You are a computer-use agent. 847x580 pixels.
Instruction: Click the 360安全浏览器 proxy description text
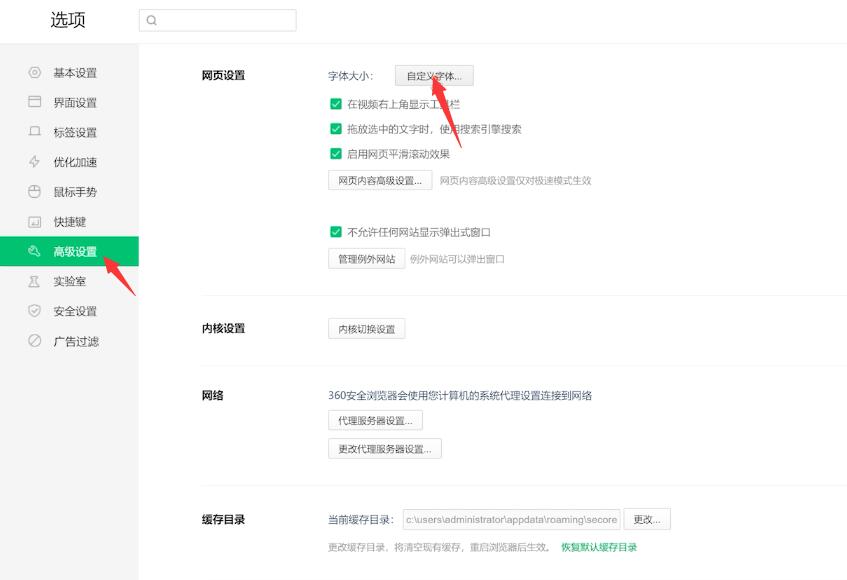[460, 395]
